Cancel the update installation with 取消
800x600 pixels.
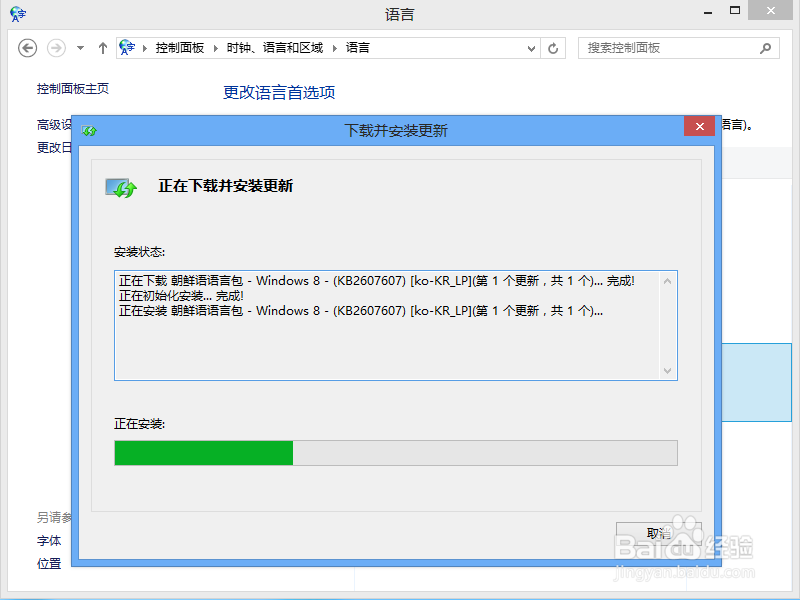(x=658, y=534)
